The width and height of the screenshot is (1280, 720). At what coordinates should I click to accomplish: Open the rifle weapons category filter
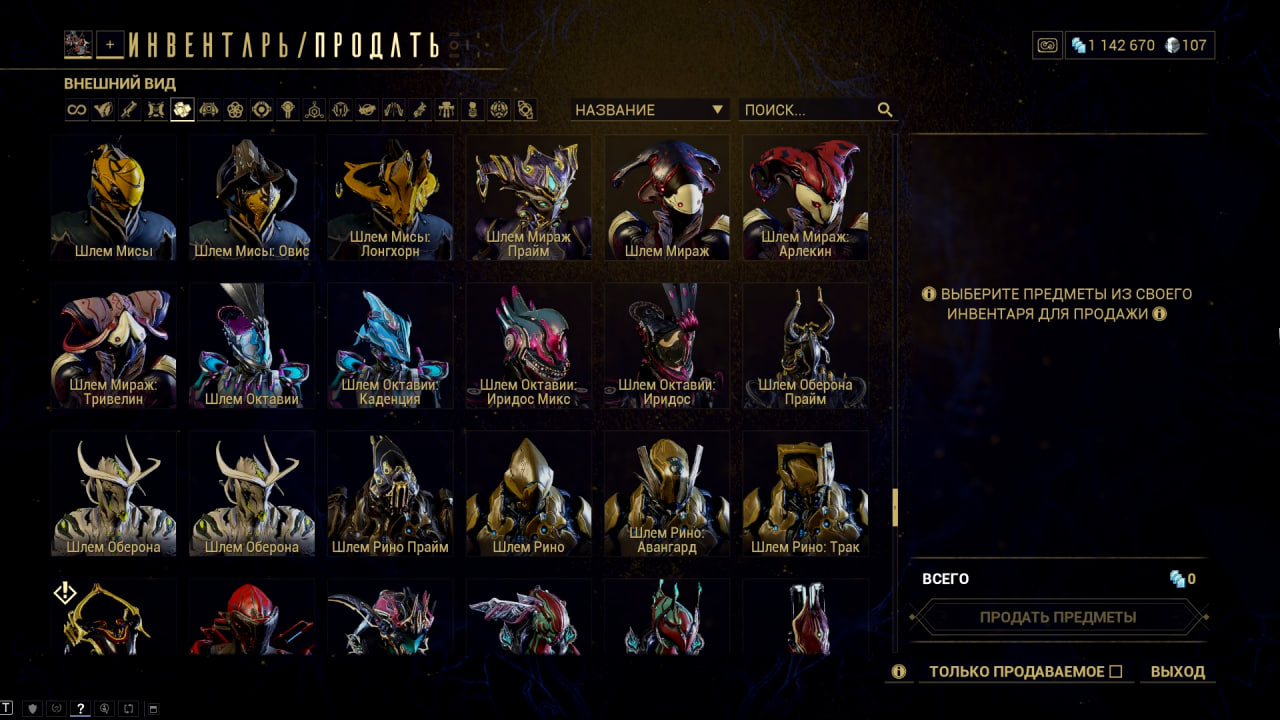(x=129, y=110)
